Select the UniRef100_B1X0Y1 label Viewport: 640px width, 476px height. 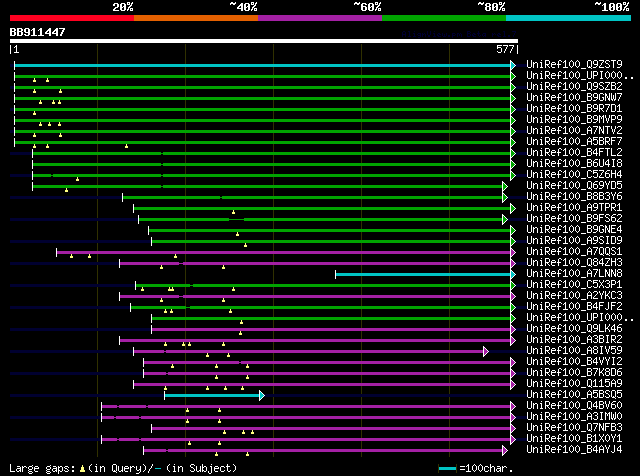[574, 439]
